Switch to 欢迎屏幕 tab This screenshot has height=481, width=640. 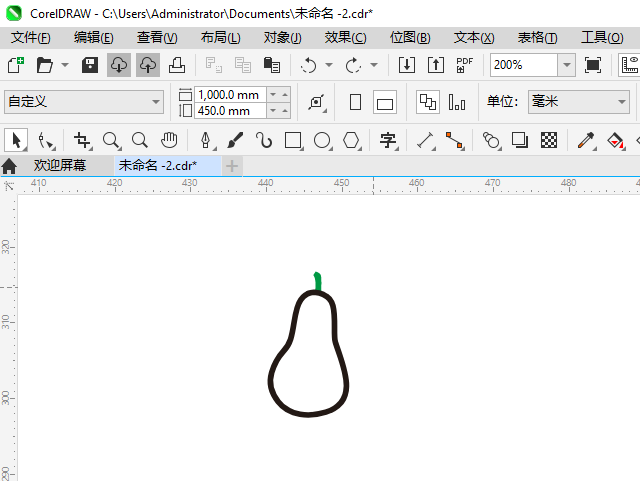(60, 165)
